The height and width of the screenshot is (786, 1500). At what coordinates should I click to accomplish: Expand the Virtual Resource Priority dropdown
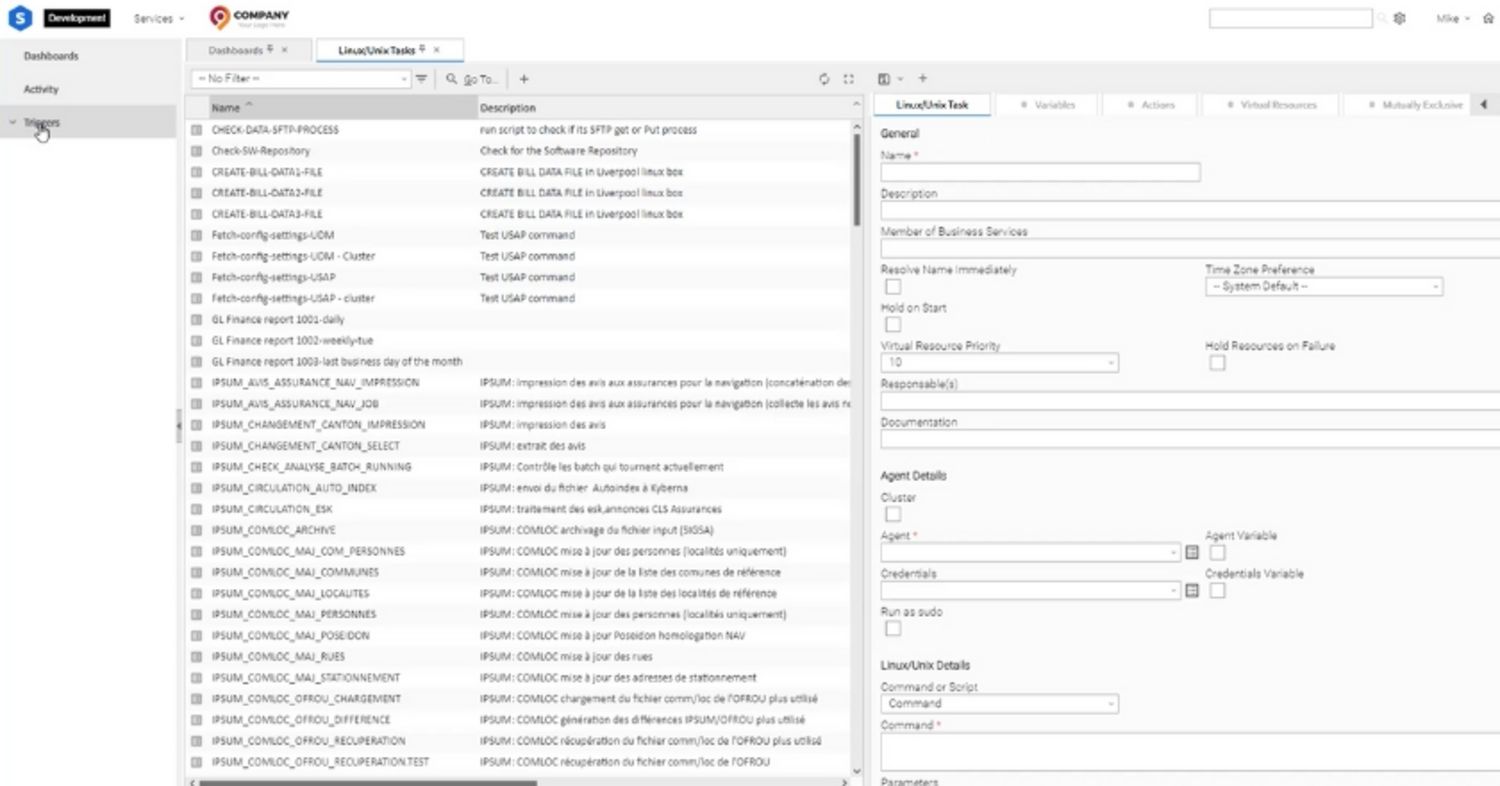[1000, 363]
